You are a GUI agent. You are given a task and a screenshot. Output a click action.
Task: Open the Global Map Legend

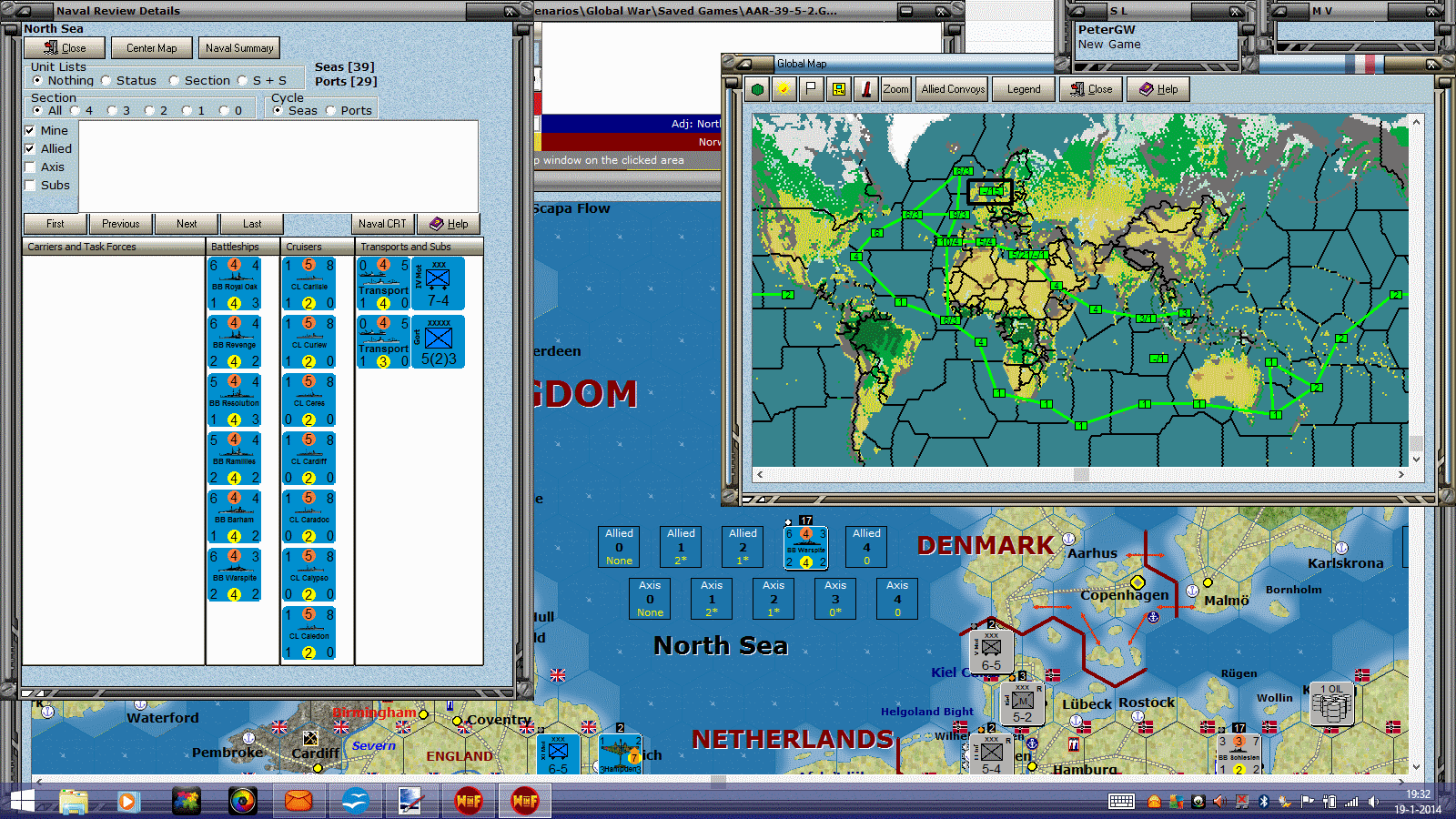(1024, 89)
